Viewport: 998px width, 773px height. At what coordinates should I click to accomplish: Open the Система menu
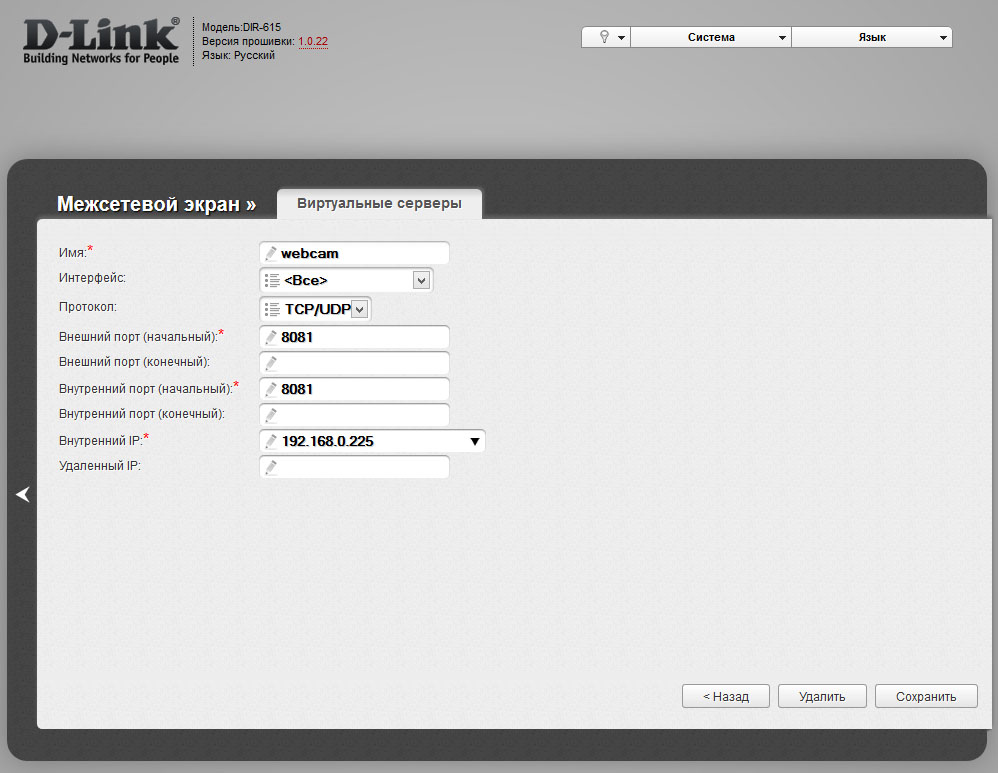point(711,37)
